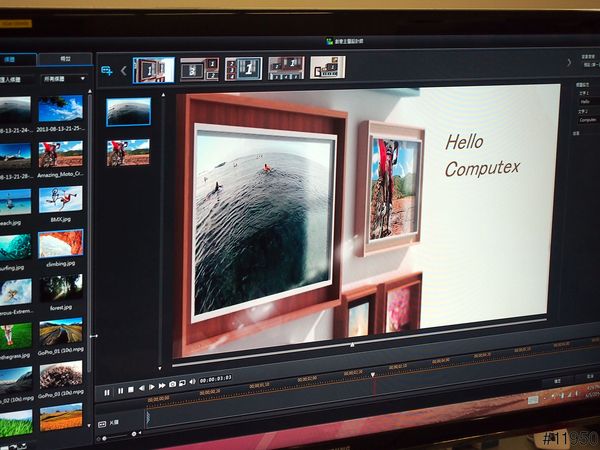The image size is (600, 450).
Task: Show next theme templates with right arrow
Action: (x=569, y=62)
